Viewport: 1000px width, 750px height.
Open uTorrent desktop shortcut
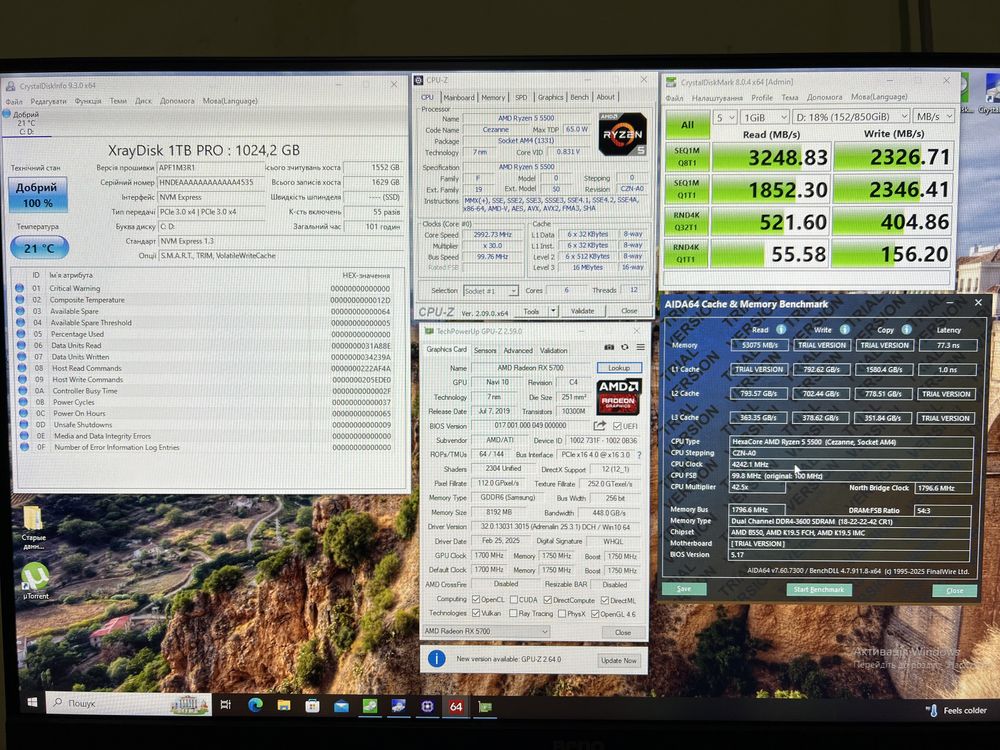[35, 580]
